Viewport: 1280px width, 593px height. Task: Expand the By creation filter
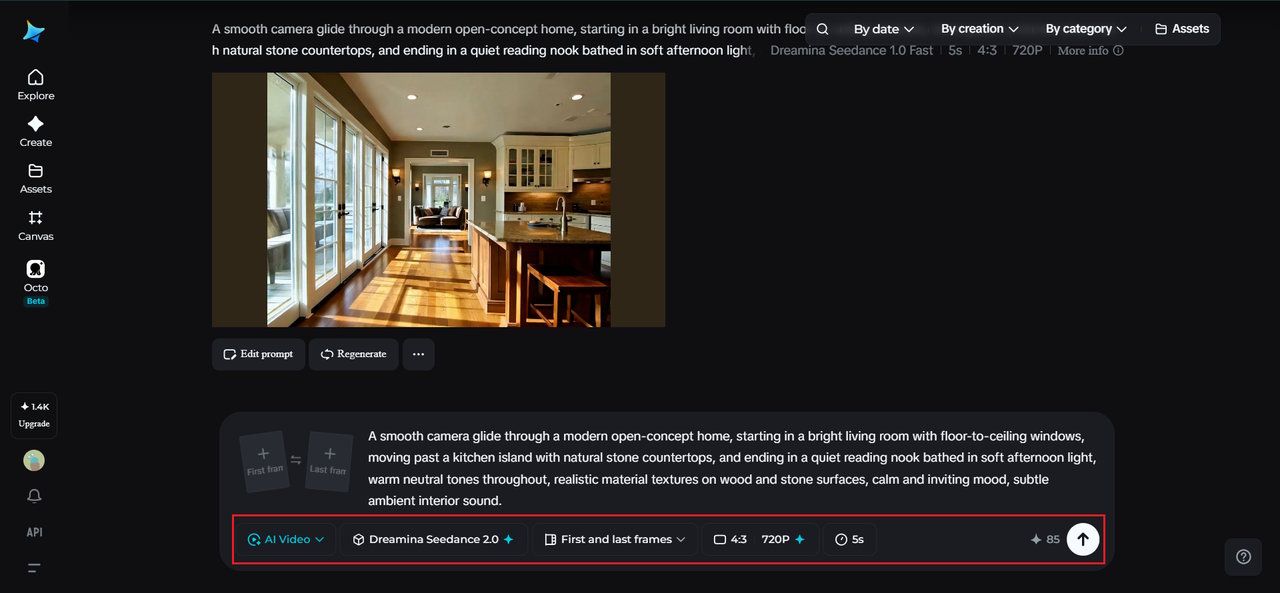coord(979,29)
